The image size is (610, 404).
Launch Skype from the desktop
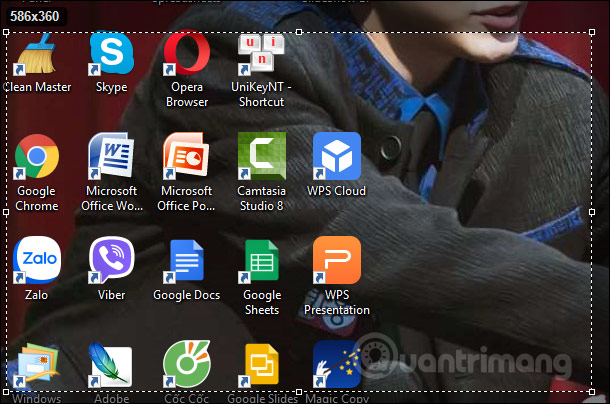[111, 53]
